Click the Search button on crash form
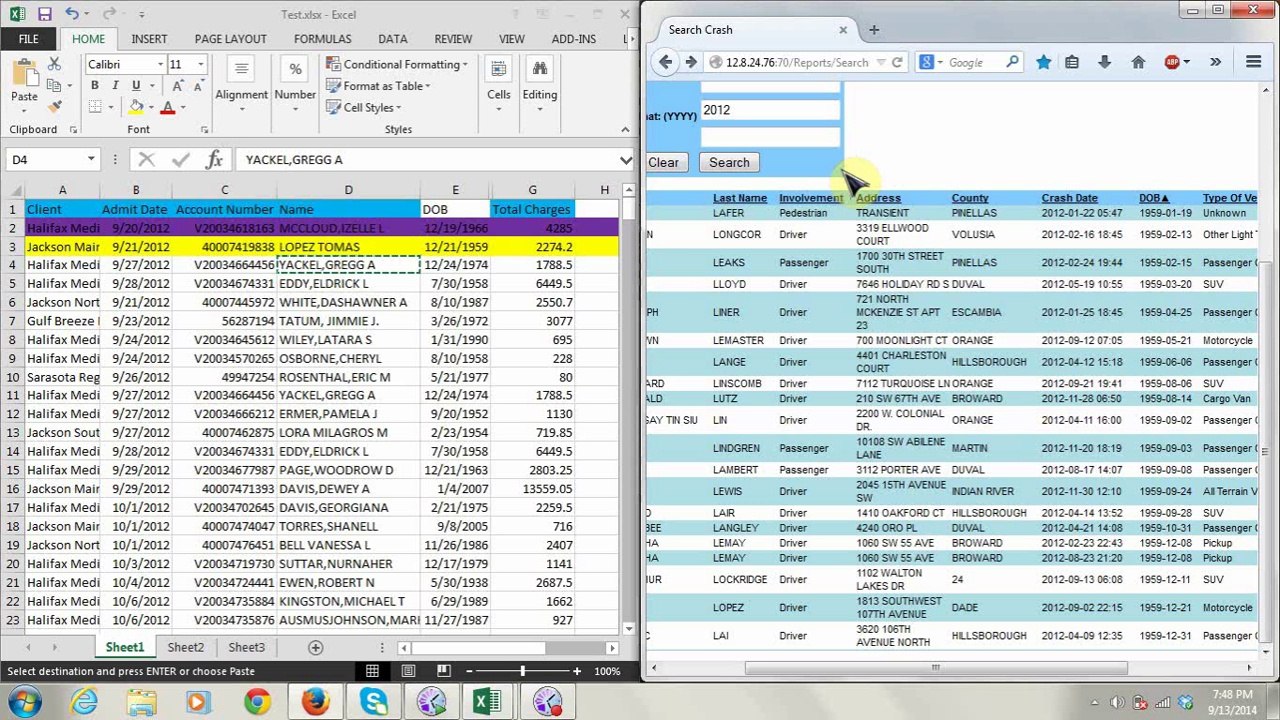Viewport: 1280px width, 720px height. coord(729,163)
